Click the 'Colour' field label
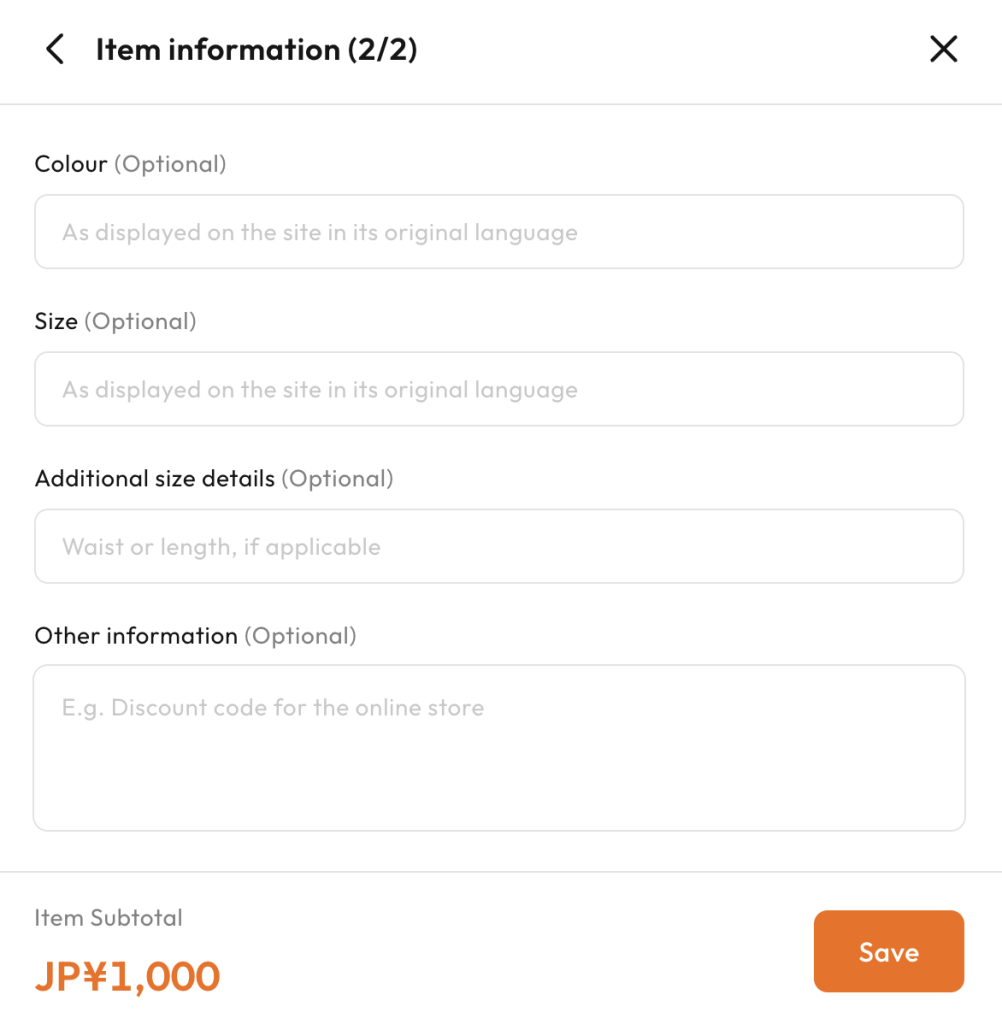This screenshot has height=1024, width=1002. tap(71, 164)
